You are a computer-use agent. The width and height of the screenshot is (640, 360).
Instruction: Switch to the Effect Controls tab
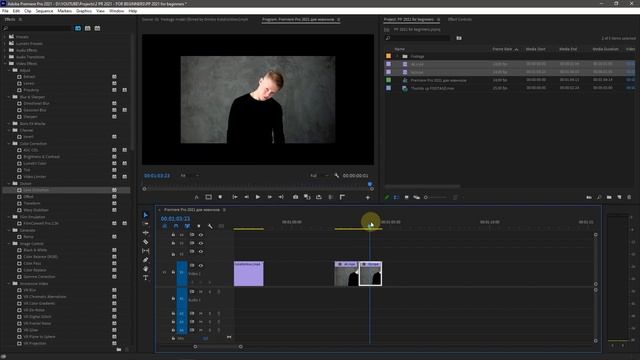459,19
